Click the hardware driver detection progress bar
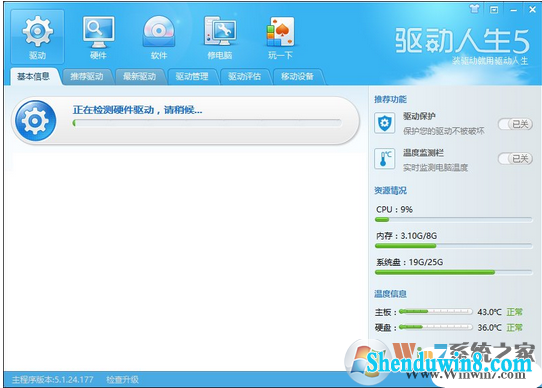 207,123
